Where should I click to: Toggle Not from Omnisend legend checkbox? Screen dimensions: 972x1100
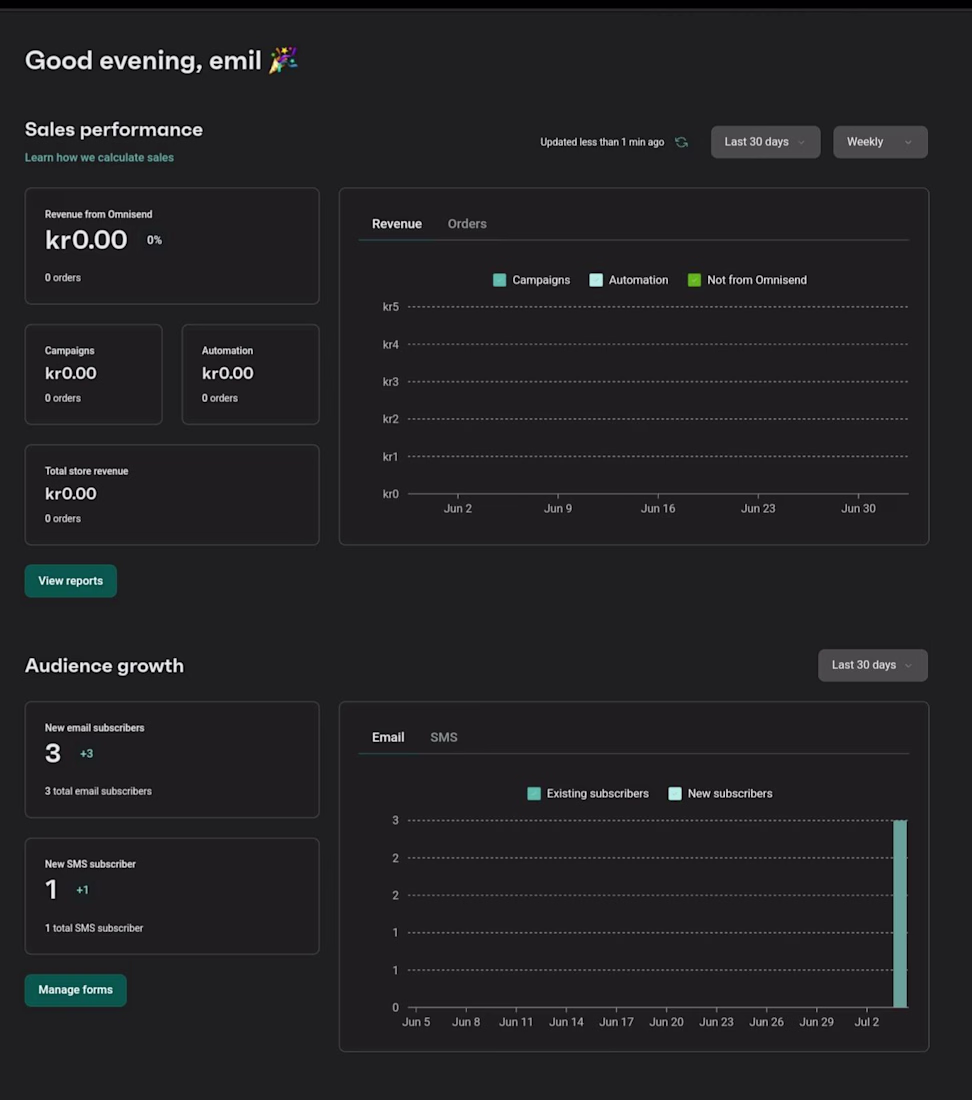tap(694, 280)
